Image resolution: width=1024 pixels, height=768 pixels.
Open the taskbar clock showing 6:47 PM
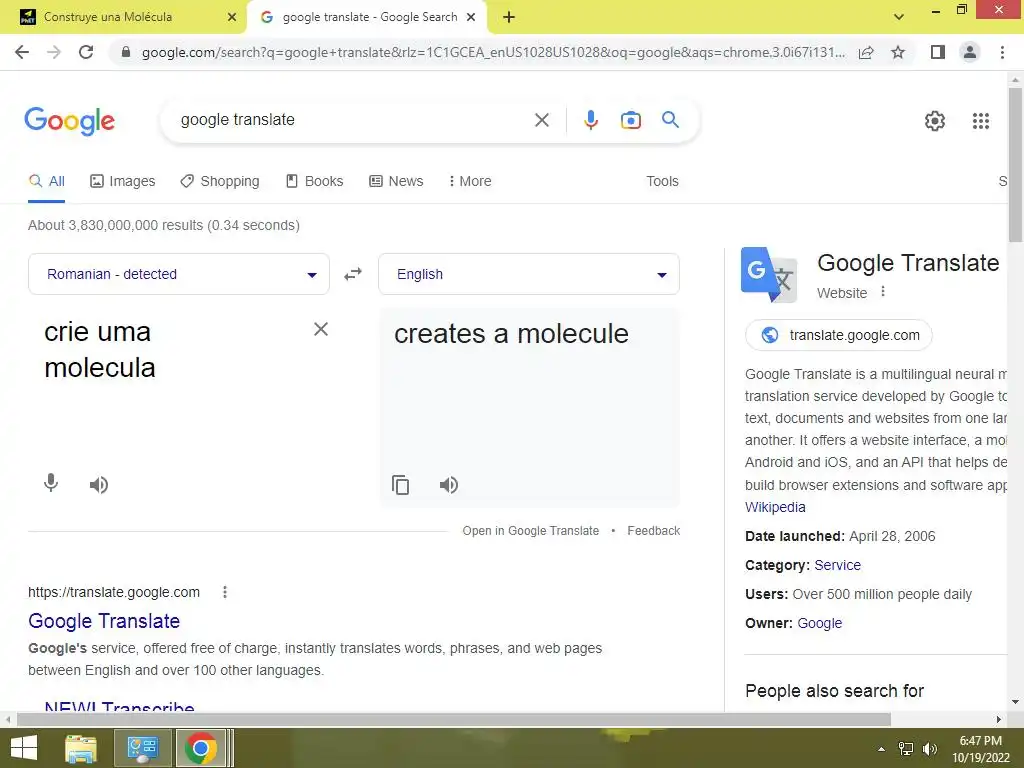pos(980,748)
